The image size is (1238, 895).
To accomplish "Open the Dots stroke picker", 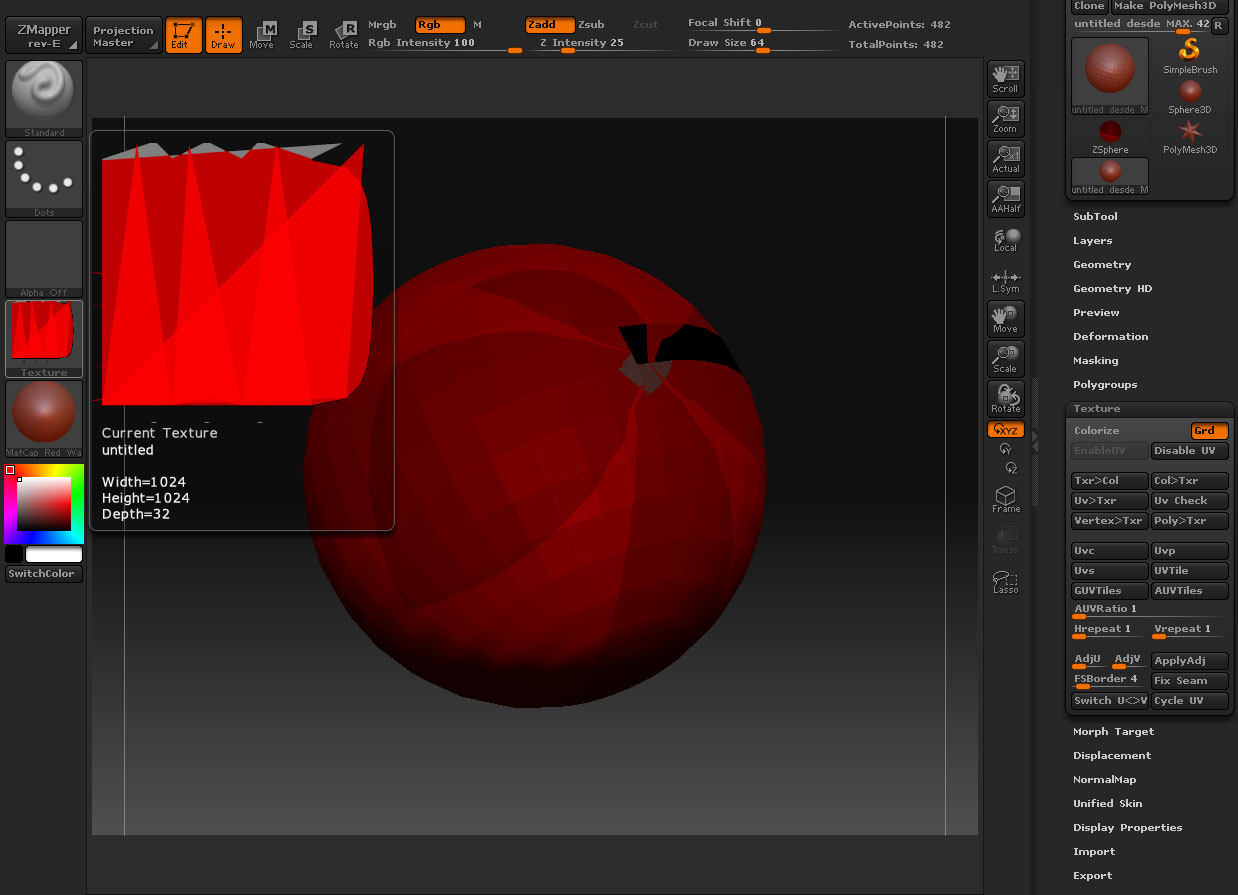I will 44,179.
